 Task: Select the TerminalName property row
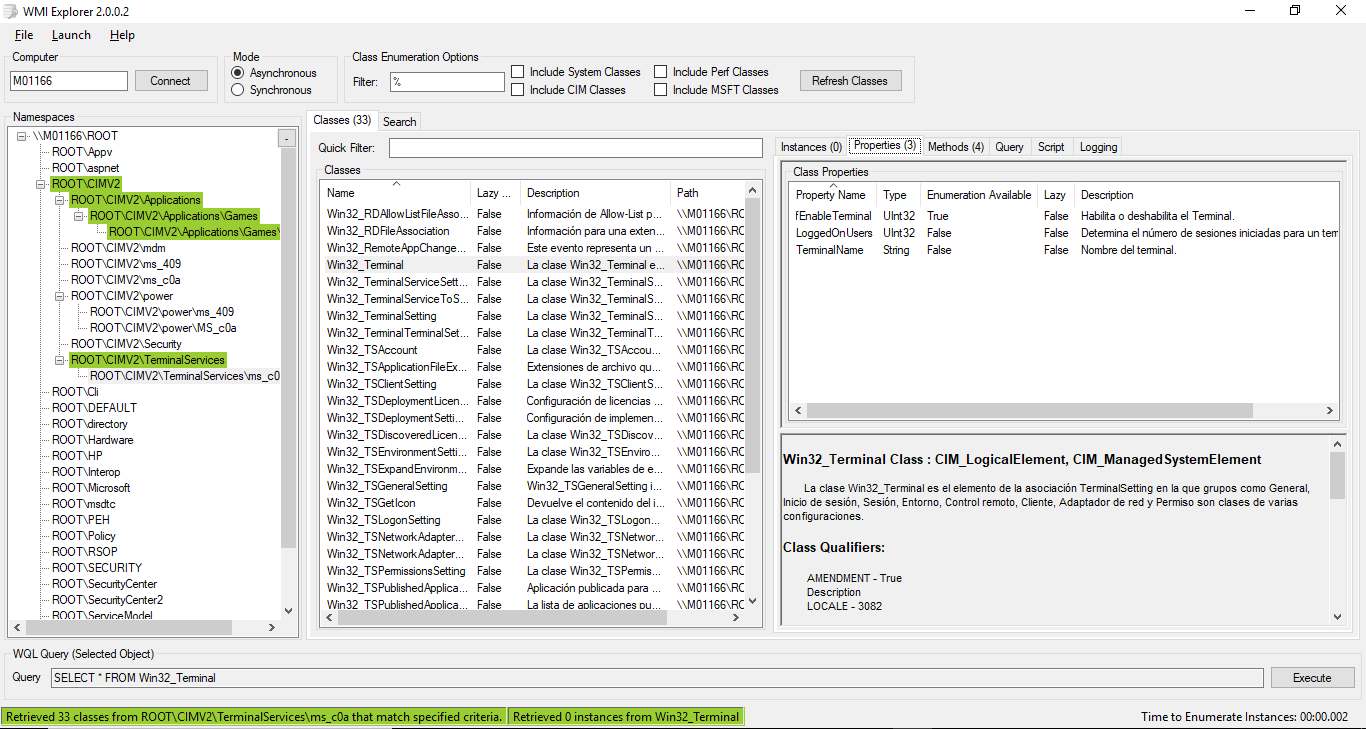(1064, 250)
